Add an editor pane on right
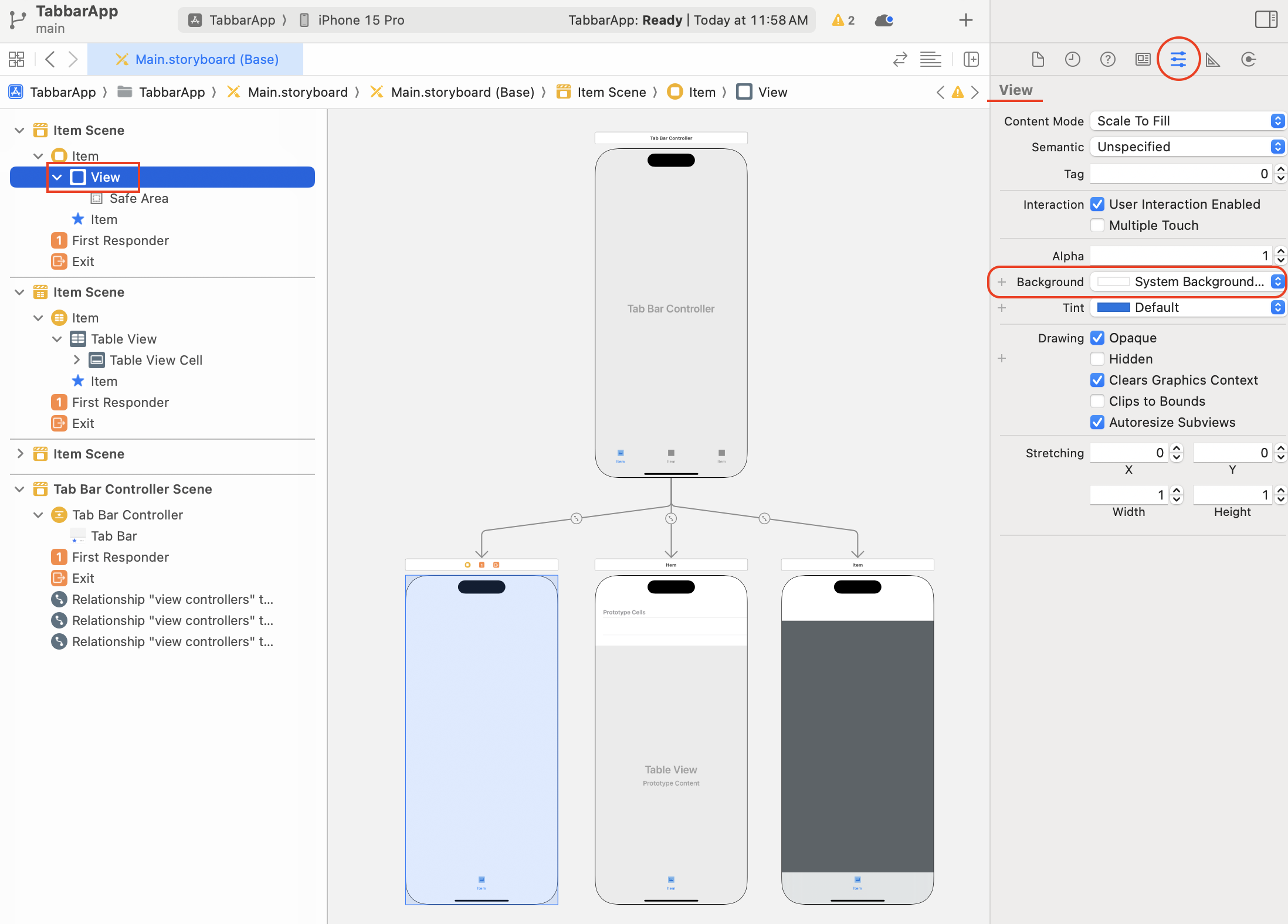Viewport: 1288px width, 924px height. [x=971, y=59]
